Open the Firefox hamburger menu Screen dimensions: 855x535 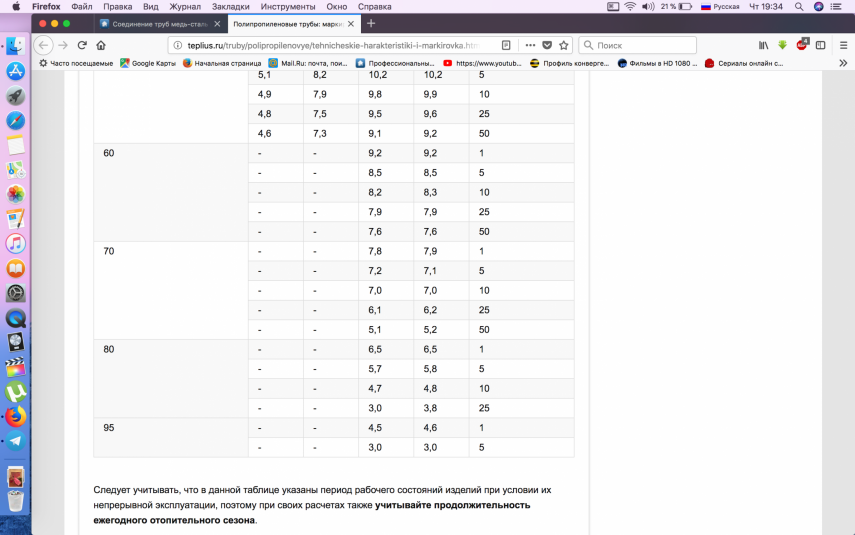point(841,45)
